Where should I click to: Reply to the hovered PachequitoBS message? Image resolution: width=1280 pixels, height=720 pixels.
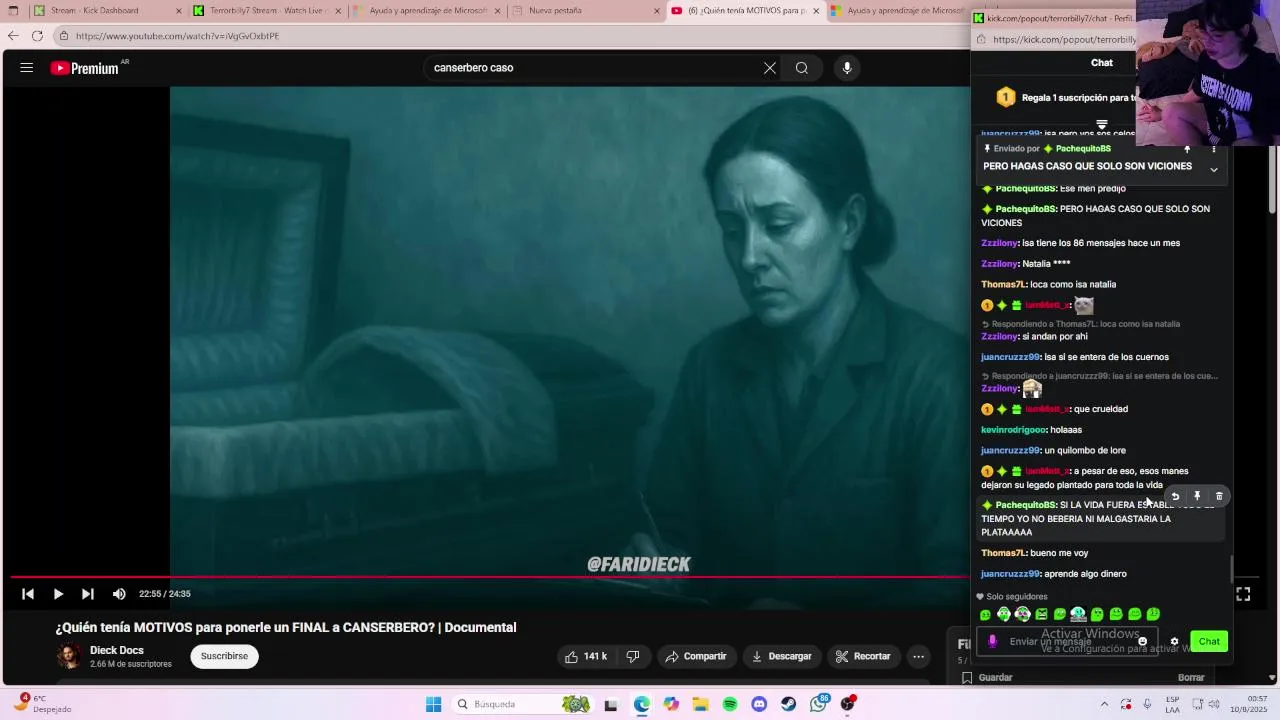[x=1175, y=496]
